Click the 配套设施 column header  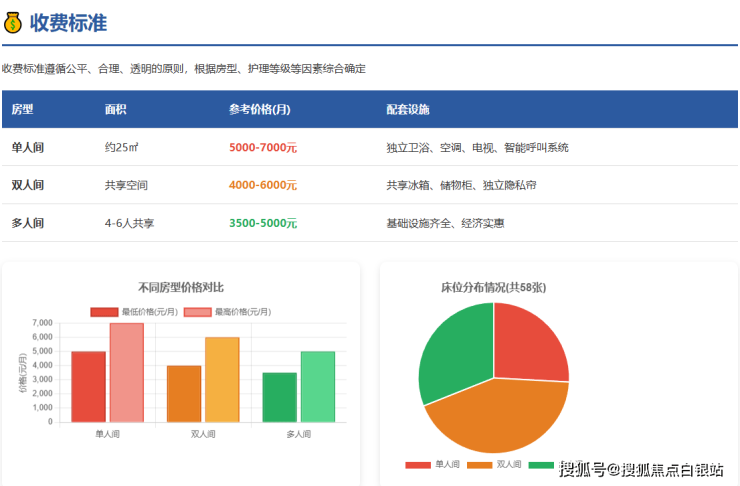point(408,109)
